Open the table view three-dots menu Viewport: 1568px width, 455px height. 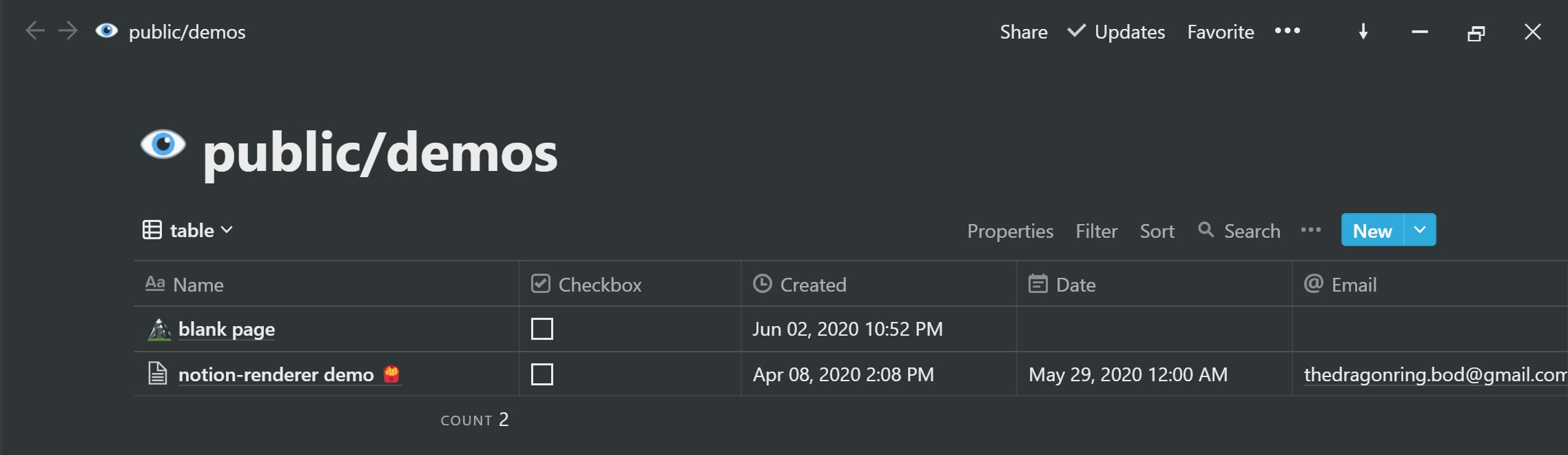tap(1310, 230)
